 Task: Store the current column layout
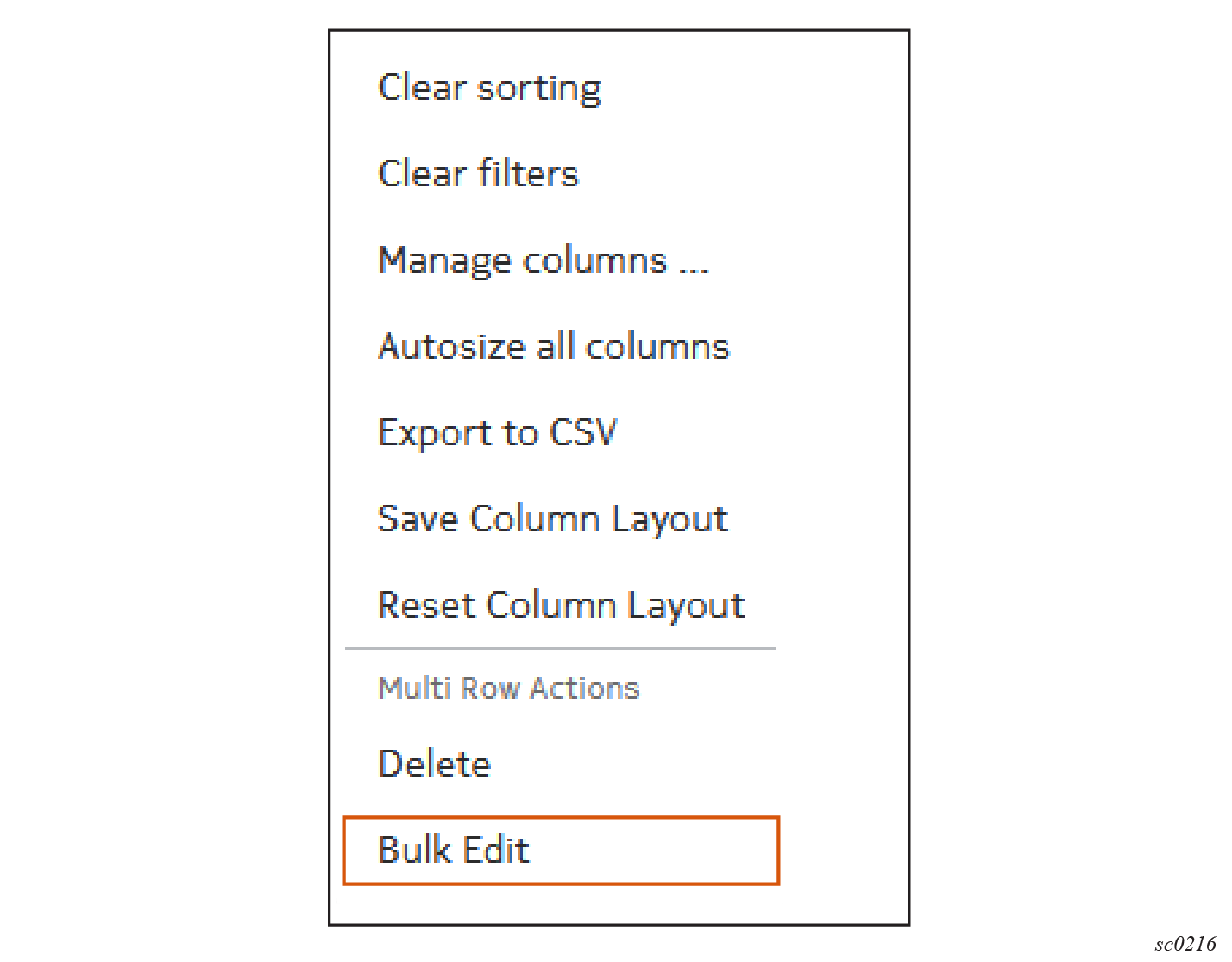(553, 519)
